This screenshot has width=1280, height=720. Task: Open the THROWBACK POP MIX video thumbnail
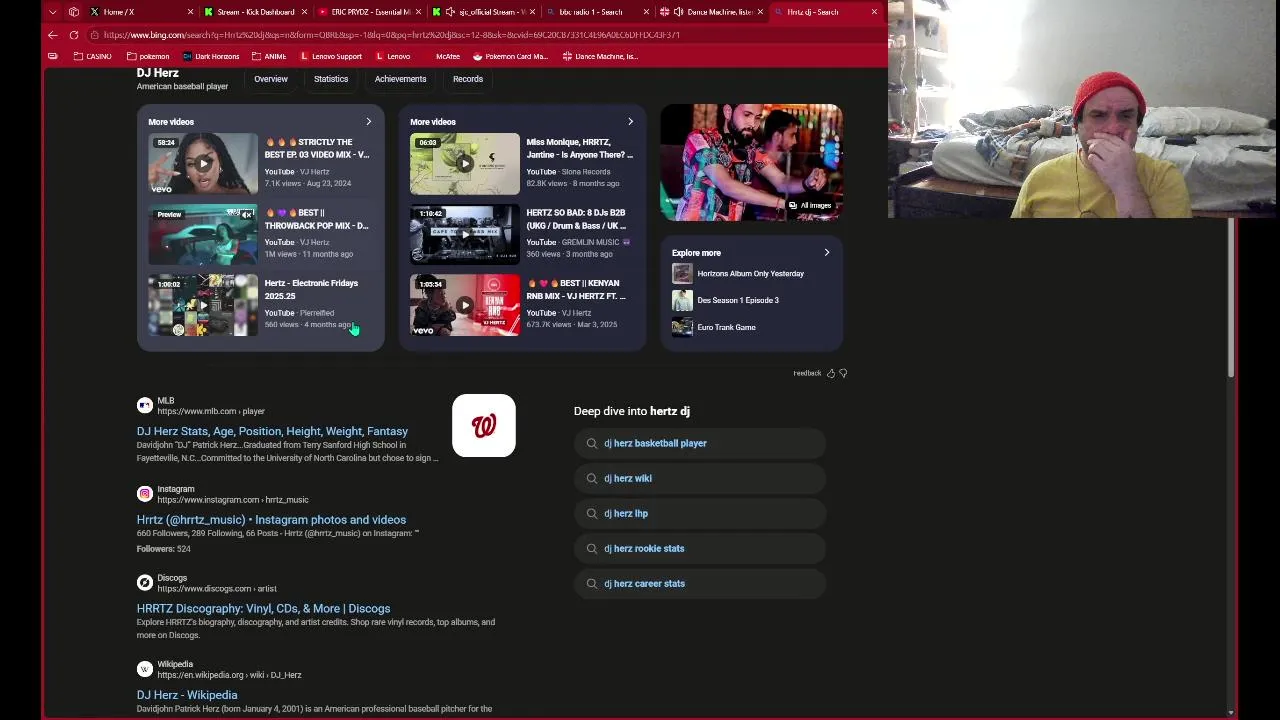tap(203, 234)
